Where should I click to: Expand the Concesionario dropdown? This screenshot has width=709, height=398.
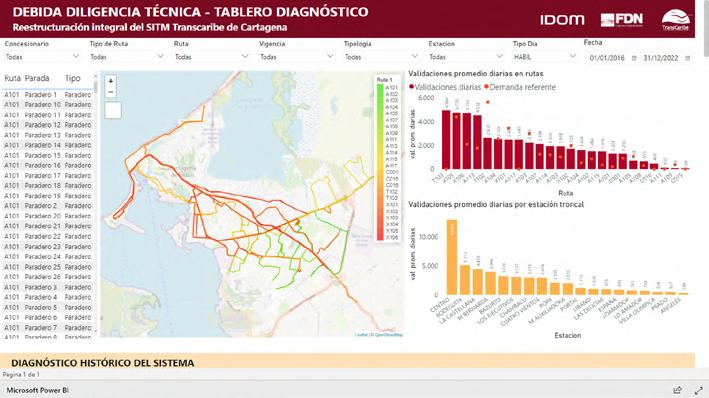42,57
